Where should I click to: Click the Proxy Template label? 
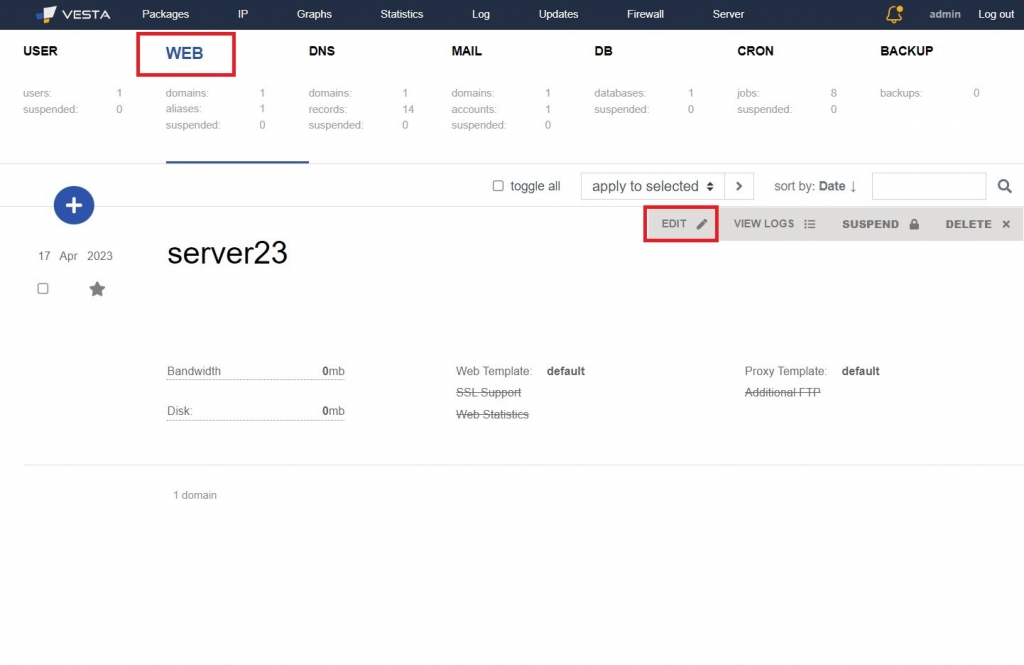point(786,371)
